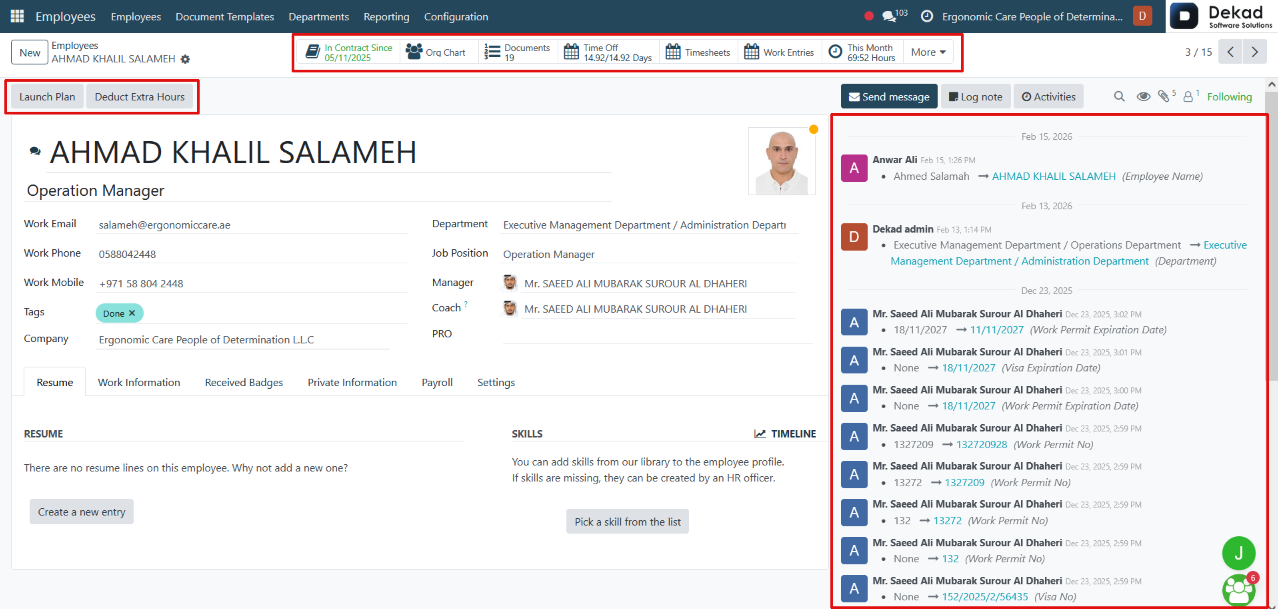1278x609 pixels.
Task: Click Deduct Extra Hours button
Action: [140, 97]
